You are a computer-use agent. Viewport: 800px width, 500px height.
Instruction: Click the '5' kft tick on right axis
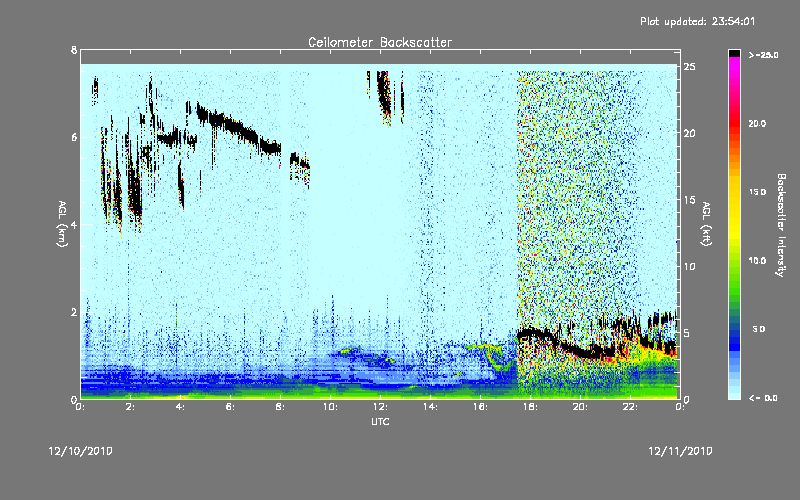(687, 333)
